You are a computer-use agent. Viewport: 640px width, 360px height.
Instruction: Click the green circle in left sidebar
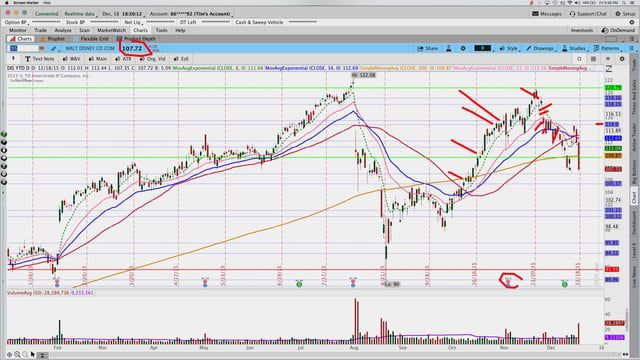(x=4, y=134)
